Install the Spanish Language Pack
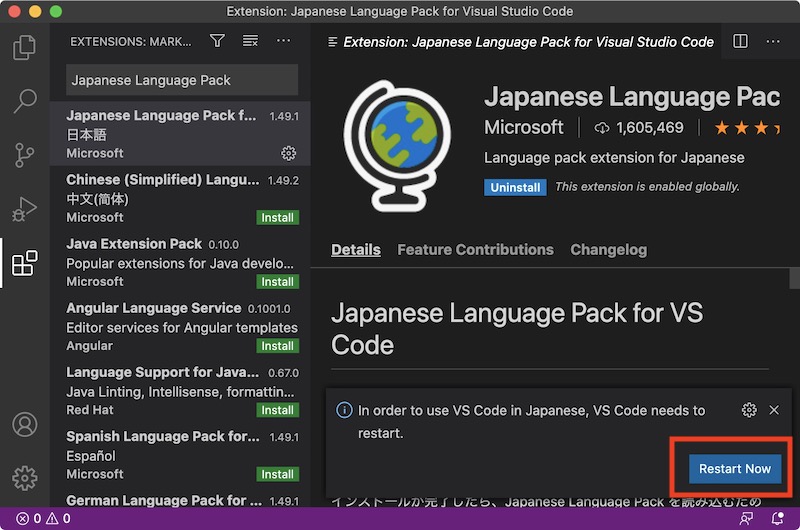Viewport: 800px width, 530px height. click(x=278, y=475)
